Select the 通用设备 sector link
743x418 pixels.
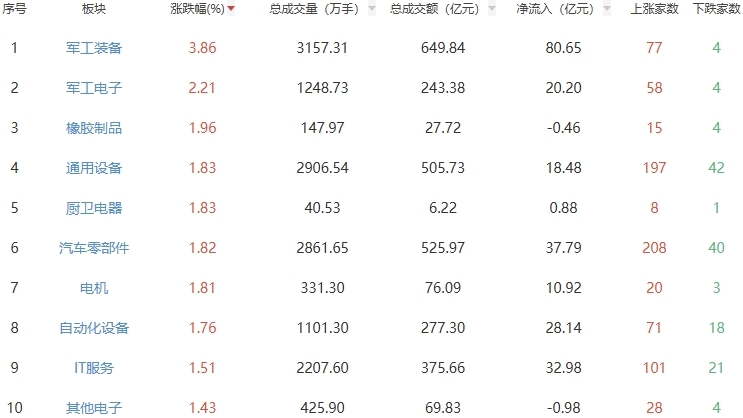94,168
